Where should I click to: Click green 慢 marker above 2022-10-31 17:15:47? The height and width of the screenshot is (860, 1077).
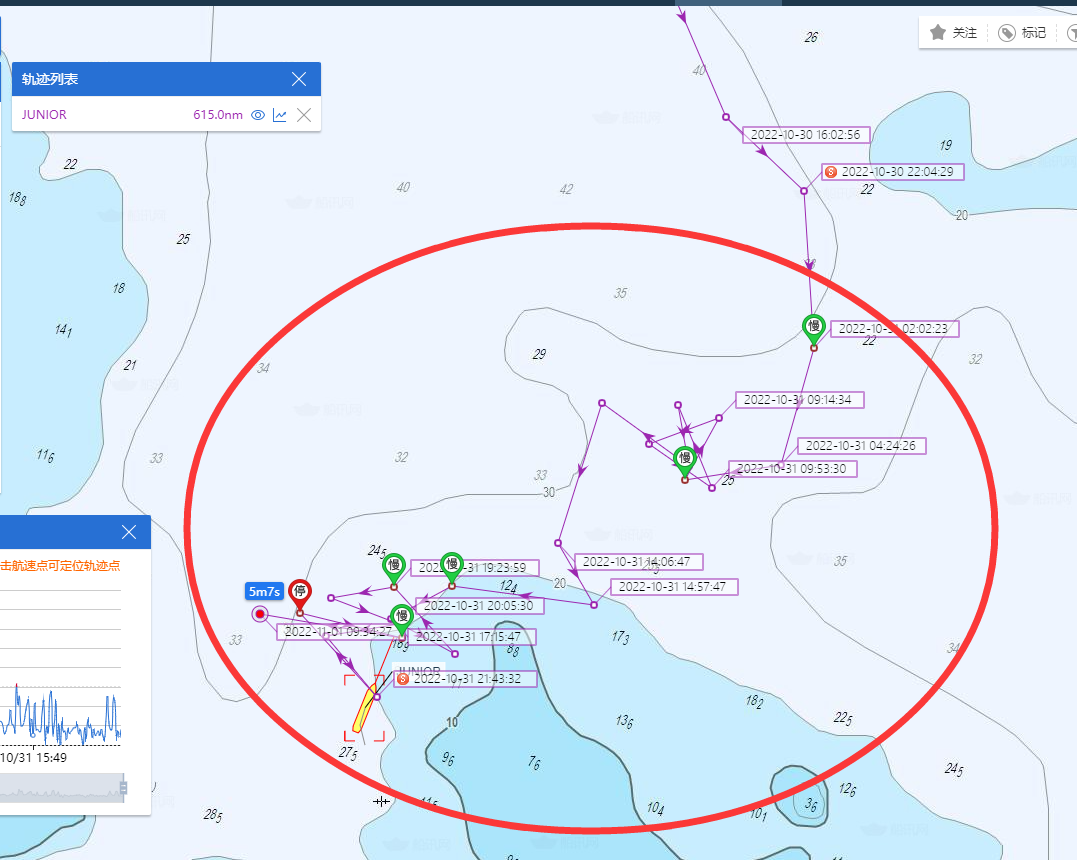pyautogui.click(x=402, y=617)
